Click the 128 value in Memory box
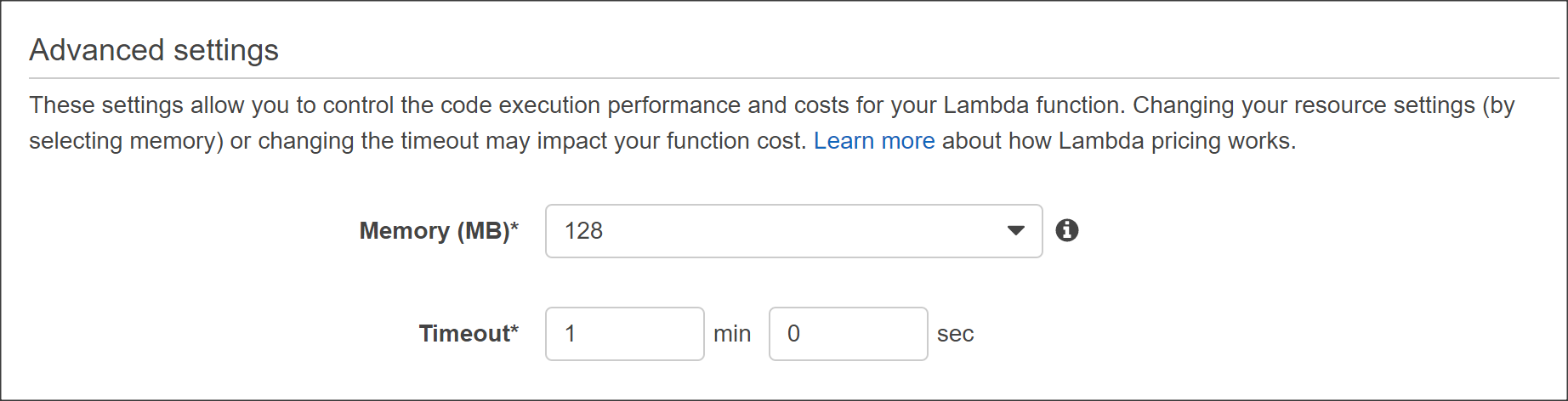Screen dimensions: 1568x401 tap(583, 231)
